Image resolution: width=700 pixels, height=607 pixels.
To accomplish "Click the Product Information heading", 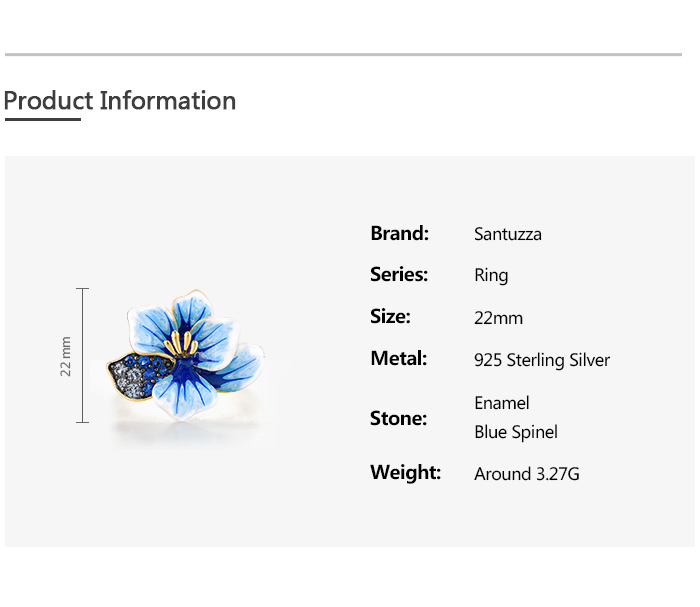I will point(120,101).
